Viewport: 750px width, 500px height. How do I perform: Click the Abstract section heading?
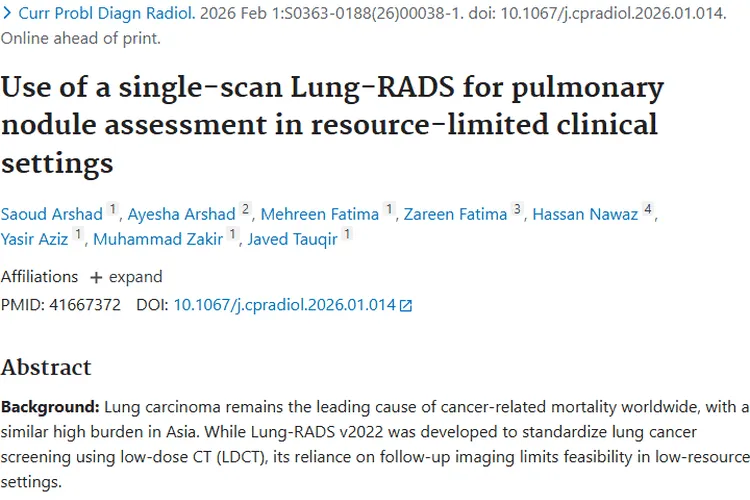tap(46, 367)
